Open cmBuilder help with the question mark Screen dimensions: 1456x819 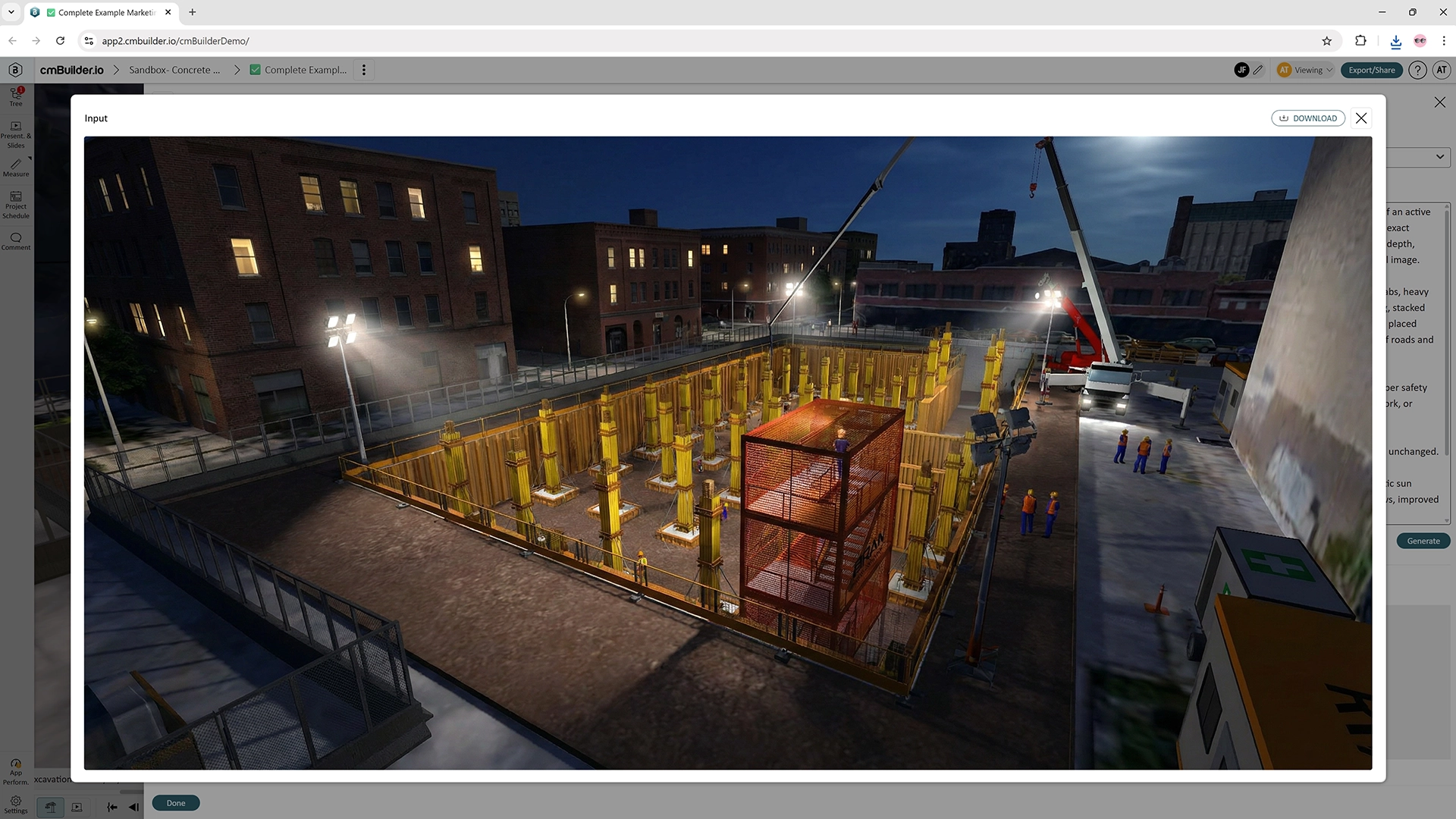pos(1417,70)
